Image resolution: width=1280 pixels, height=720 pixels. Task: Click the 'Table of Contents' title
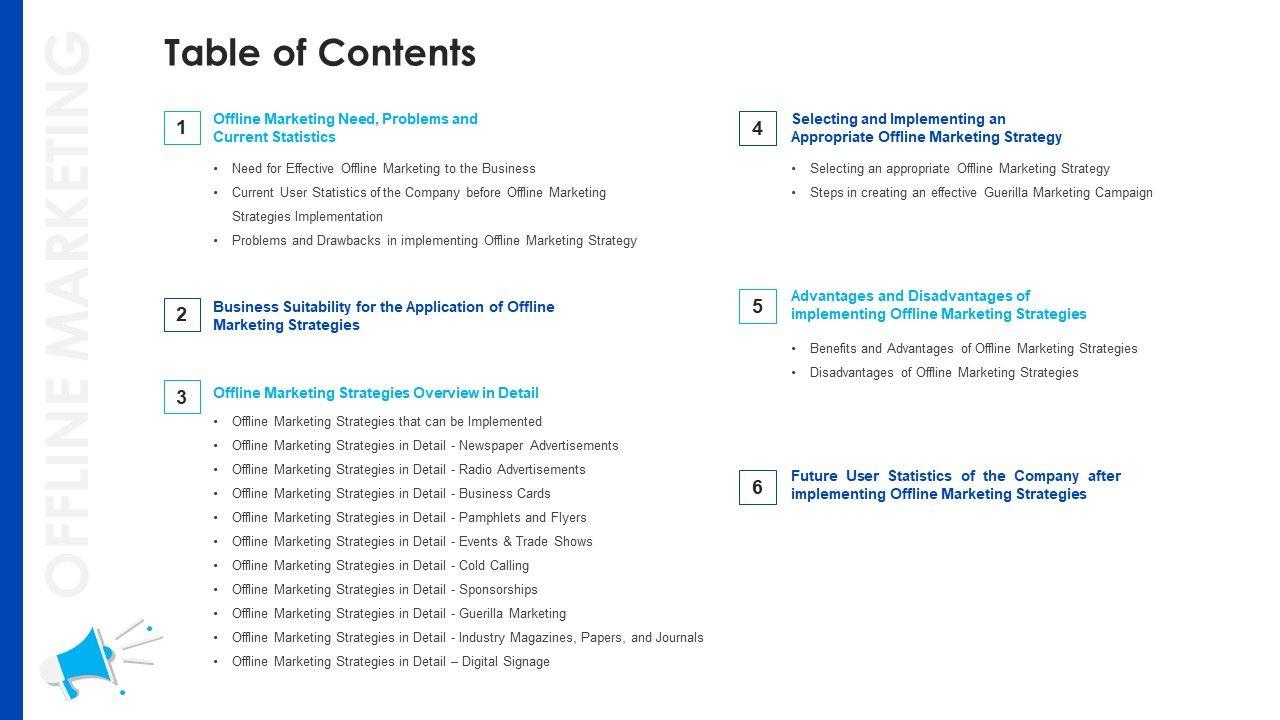pos(320,52)
